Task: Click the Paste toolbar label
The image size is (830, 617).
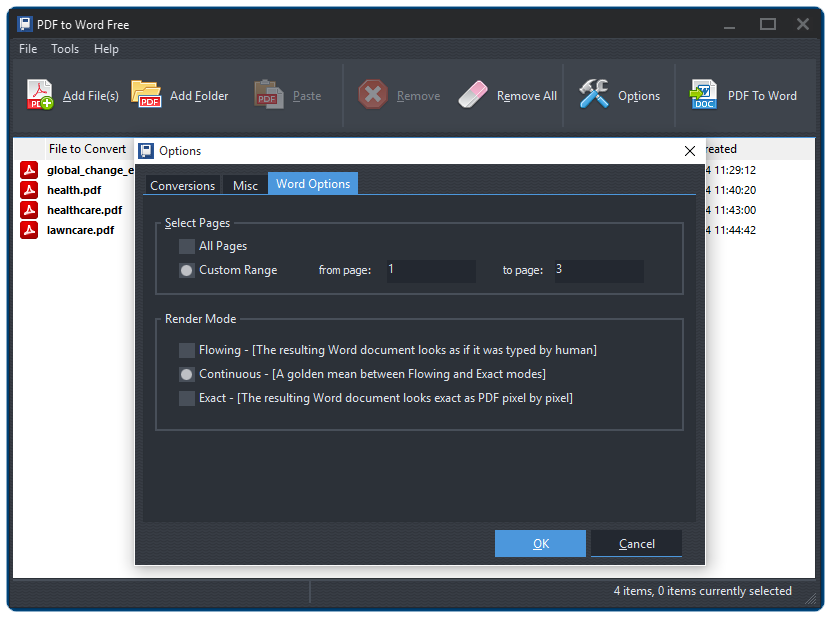Action: (307, 96)
